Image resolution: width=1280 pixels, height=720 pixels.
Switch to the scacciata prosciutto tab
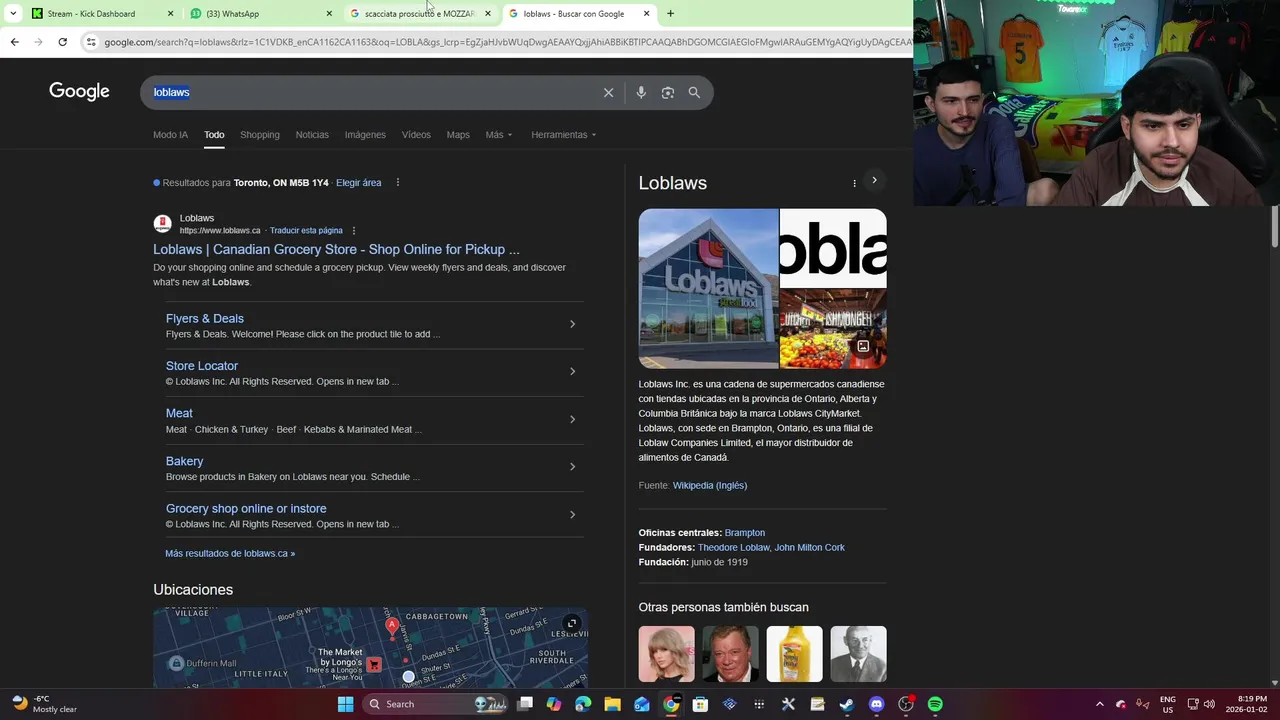(418, 14)
